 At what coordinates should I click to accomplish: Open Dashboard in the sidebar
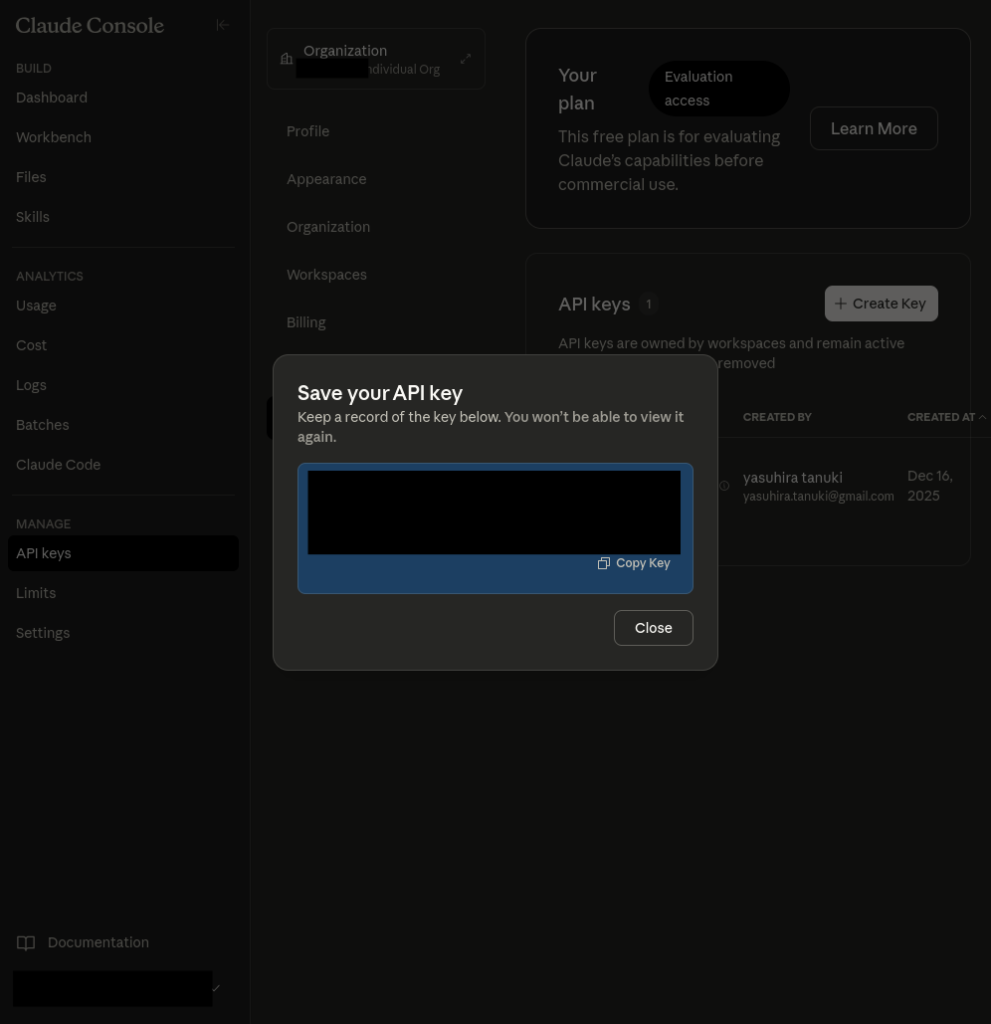pos(52,98)
